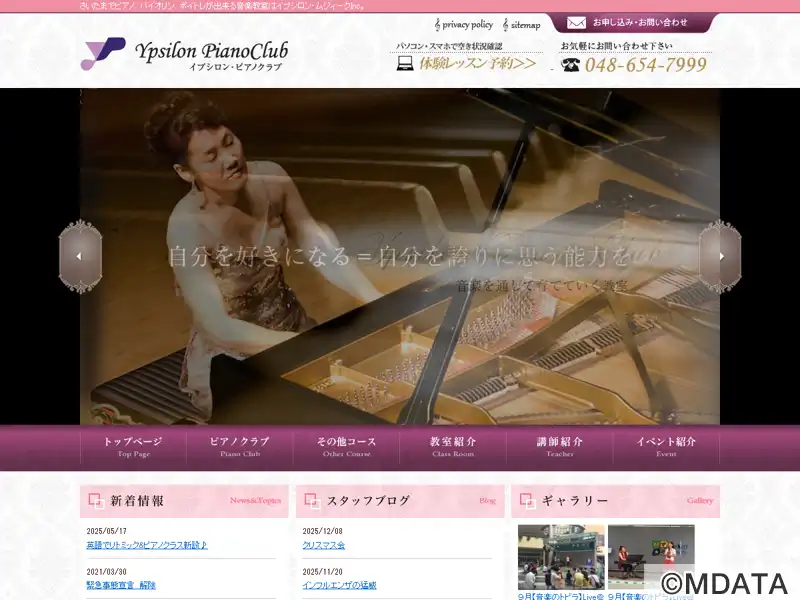The height and width of the screenshot is (600, 800).
Task: Open the トップページ navigation item
Action: (x=133, y=446)
